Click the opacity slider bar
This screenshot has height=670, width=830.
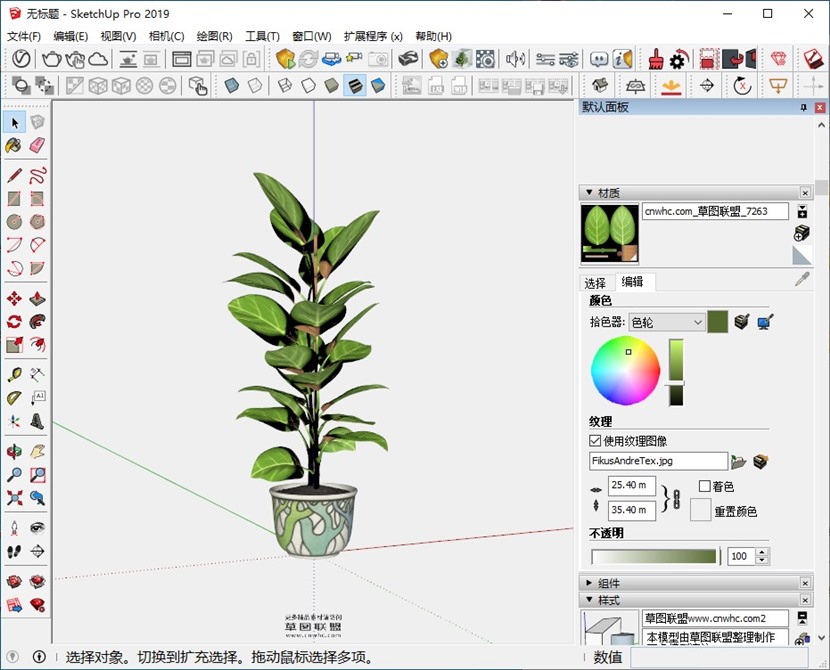click(655, 556)
